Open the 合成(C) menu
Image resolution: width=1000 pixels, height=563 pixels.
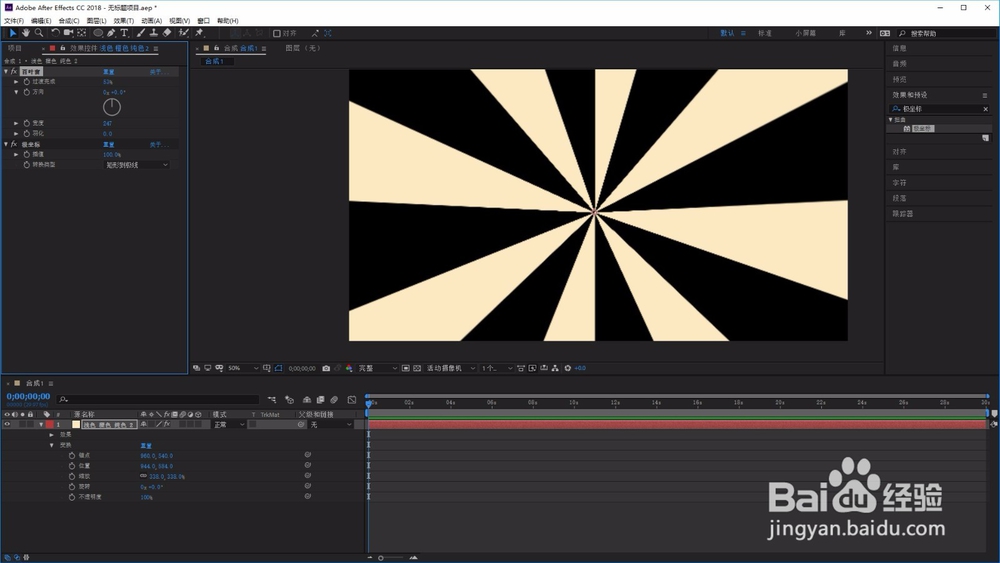tap(69, 21)
